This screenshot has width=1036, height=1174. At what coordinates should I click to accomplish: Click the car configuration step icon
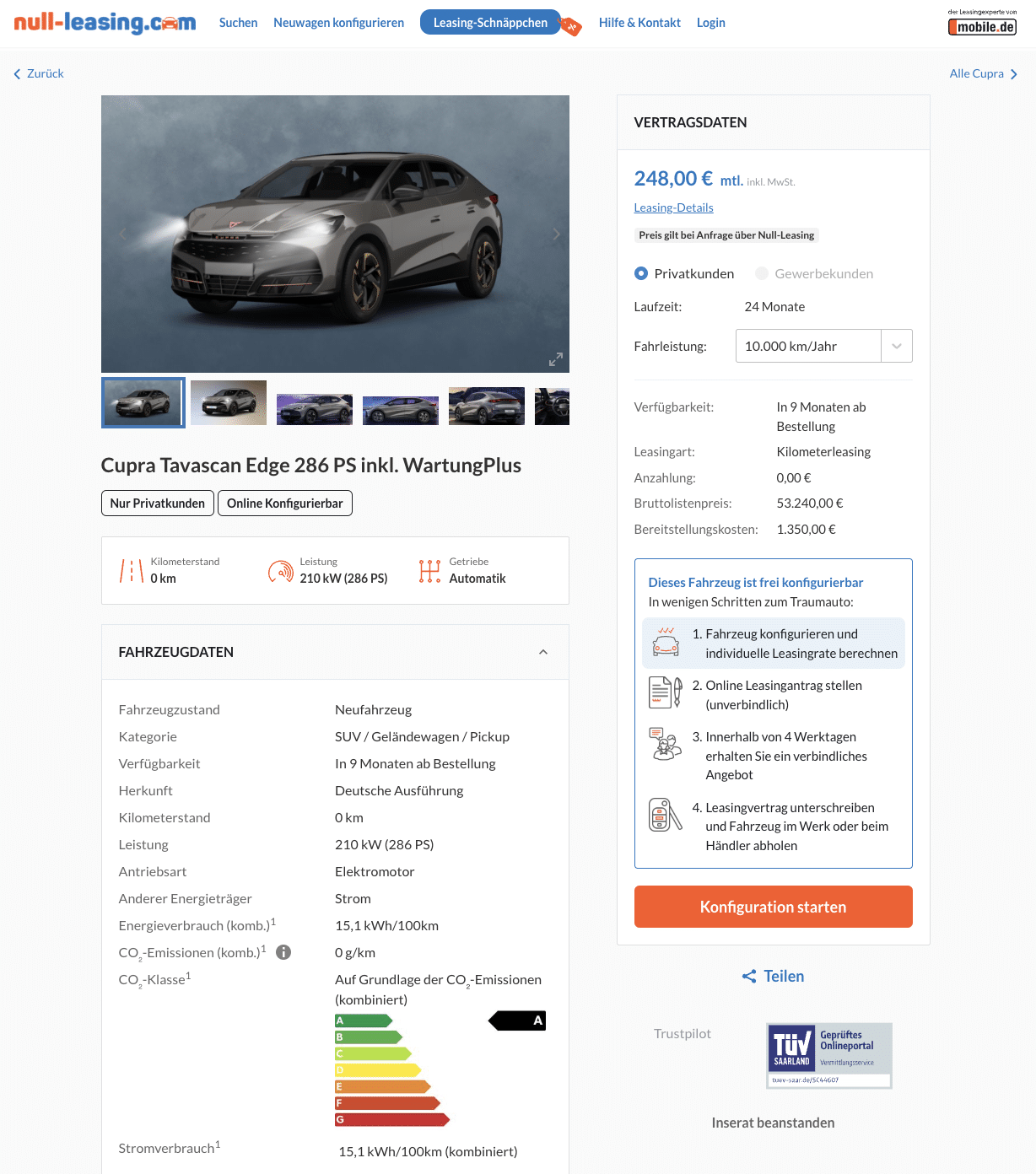tap(666, 643)
